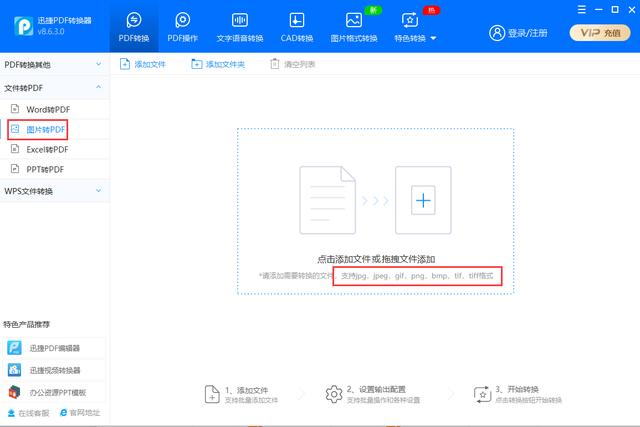The height and width of the screenshot is (427, 640).
Task: Open 迅捷PDF编辑器 recommendation entry
Action: pos(54,348)
